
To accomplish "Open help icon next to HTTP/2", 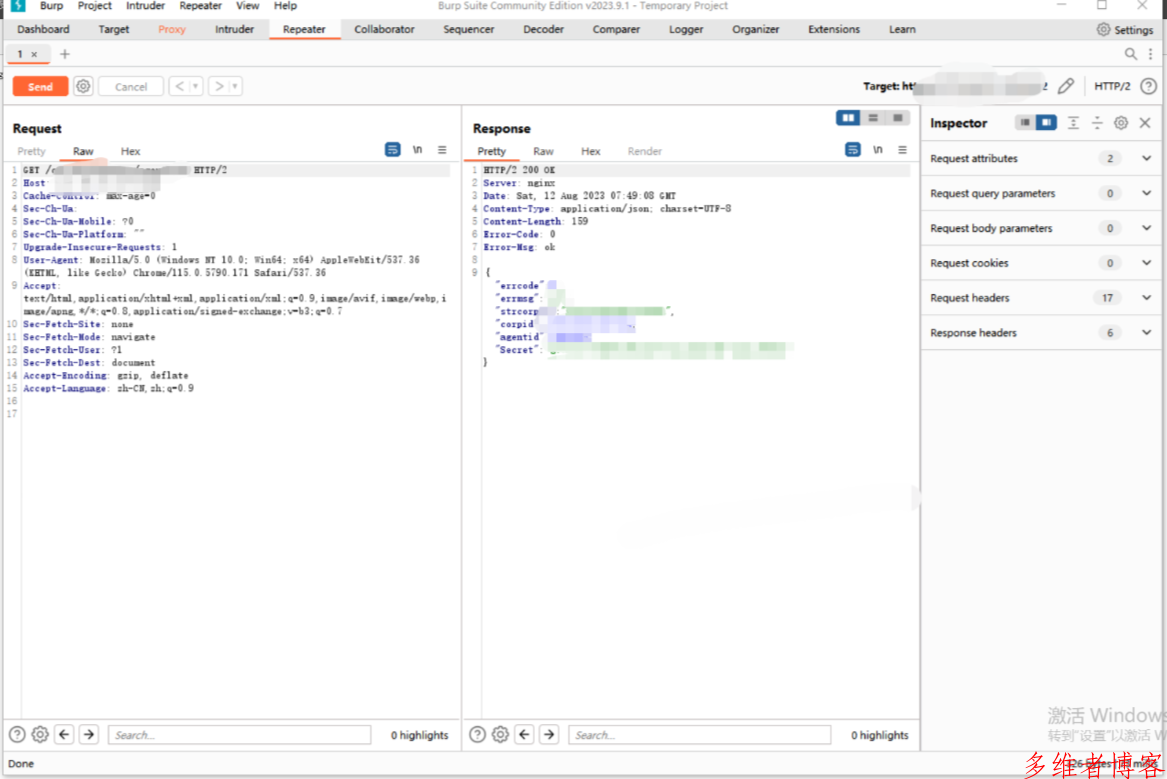I will (1148, 86).
